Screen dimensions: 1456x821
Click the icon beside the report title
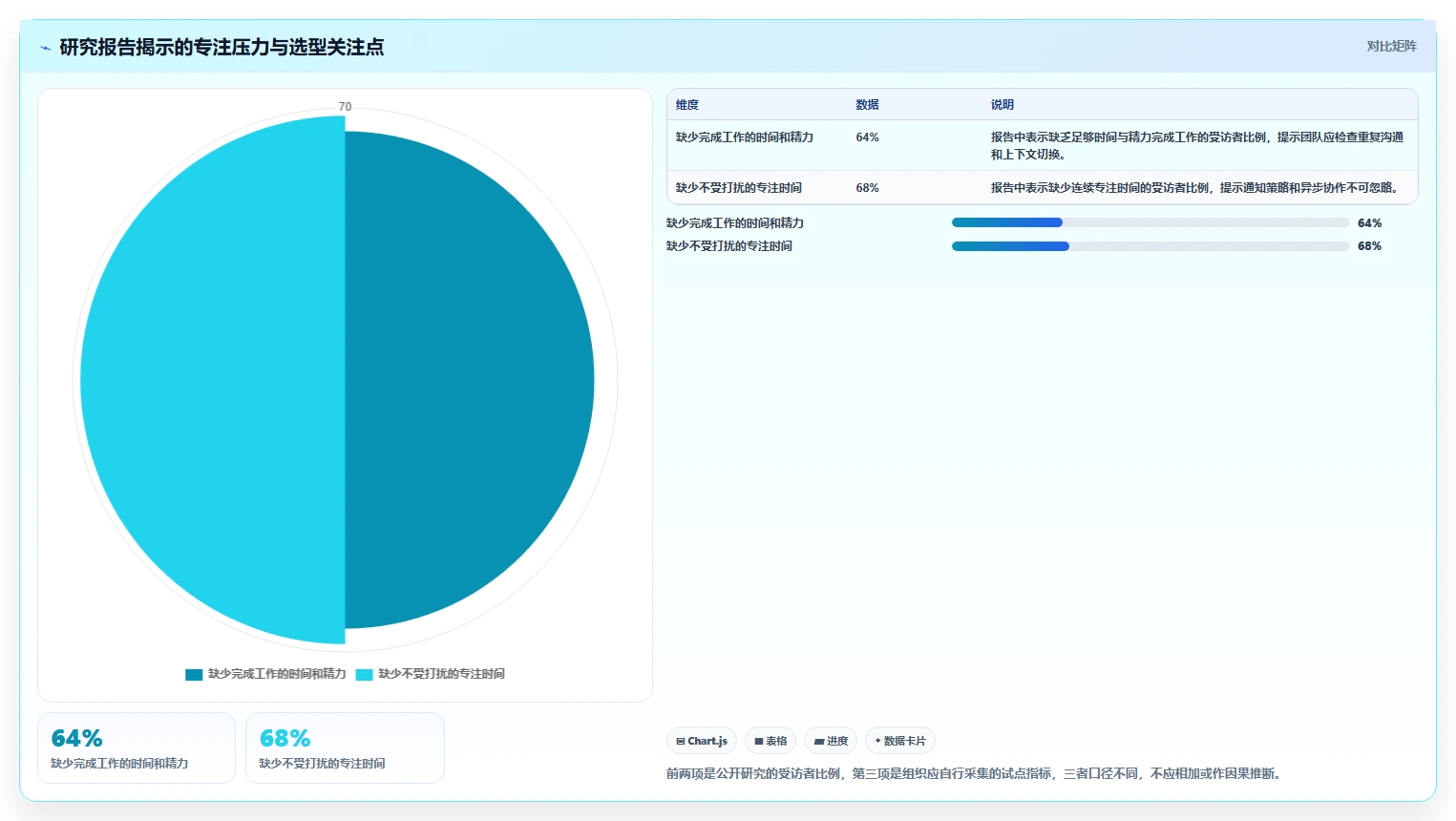click(x=45, y=48)
